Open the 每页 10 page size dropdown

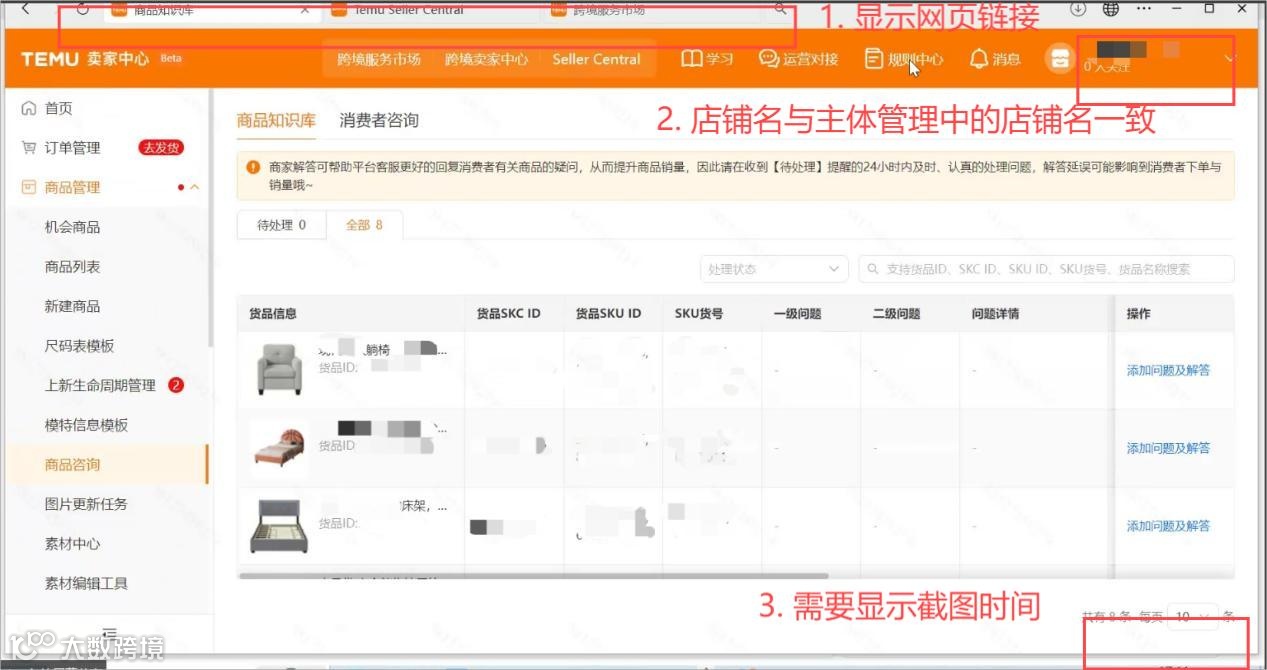point(1194,617)
